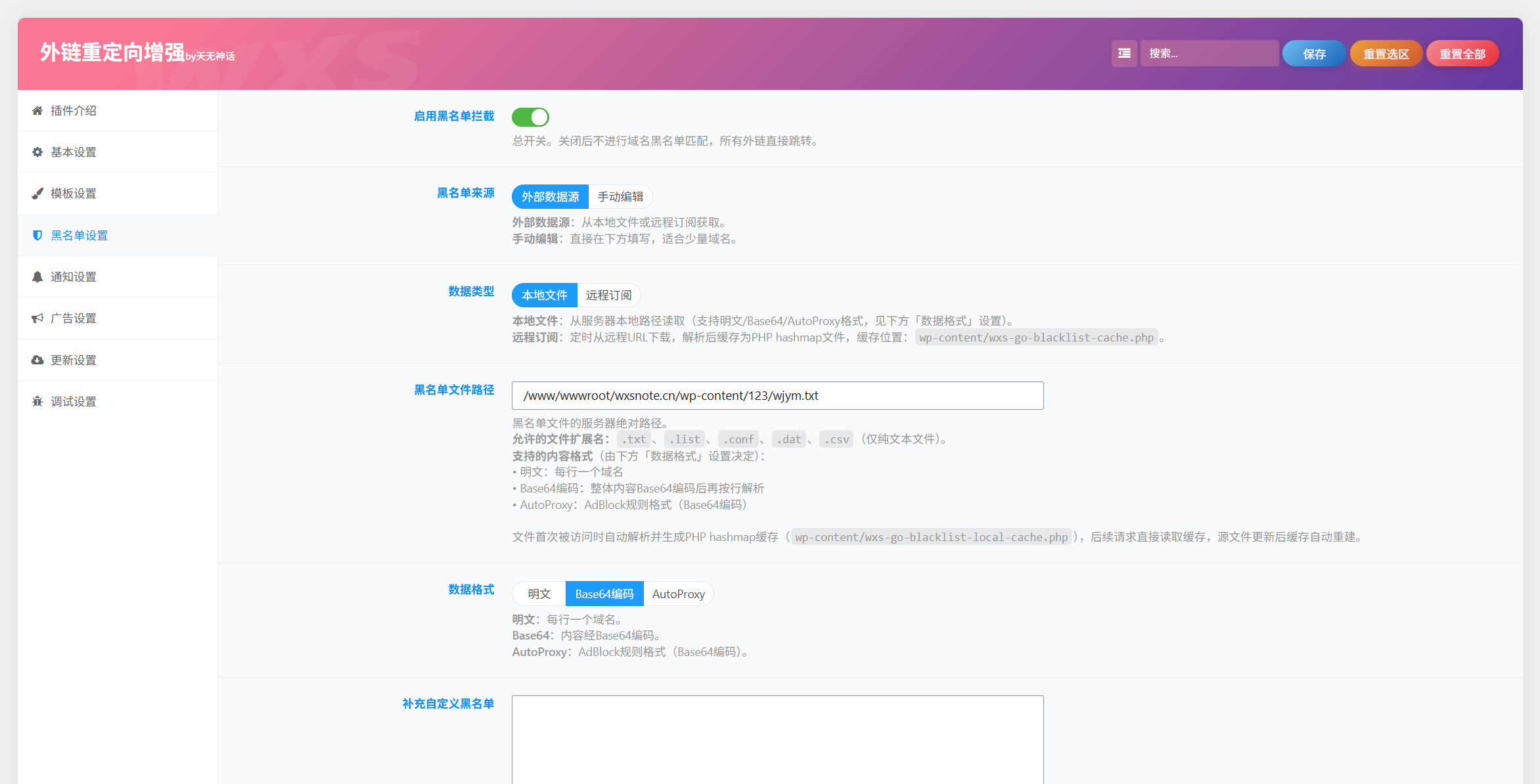Click the expand-all list icon next to search
This screenshot has height=784, width=1540.
click(x=1124, y=53)
